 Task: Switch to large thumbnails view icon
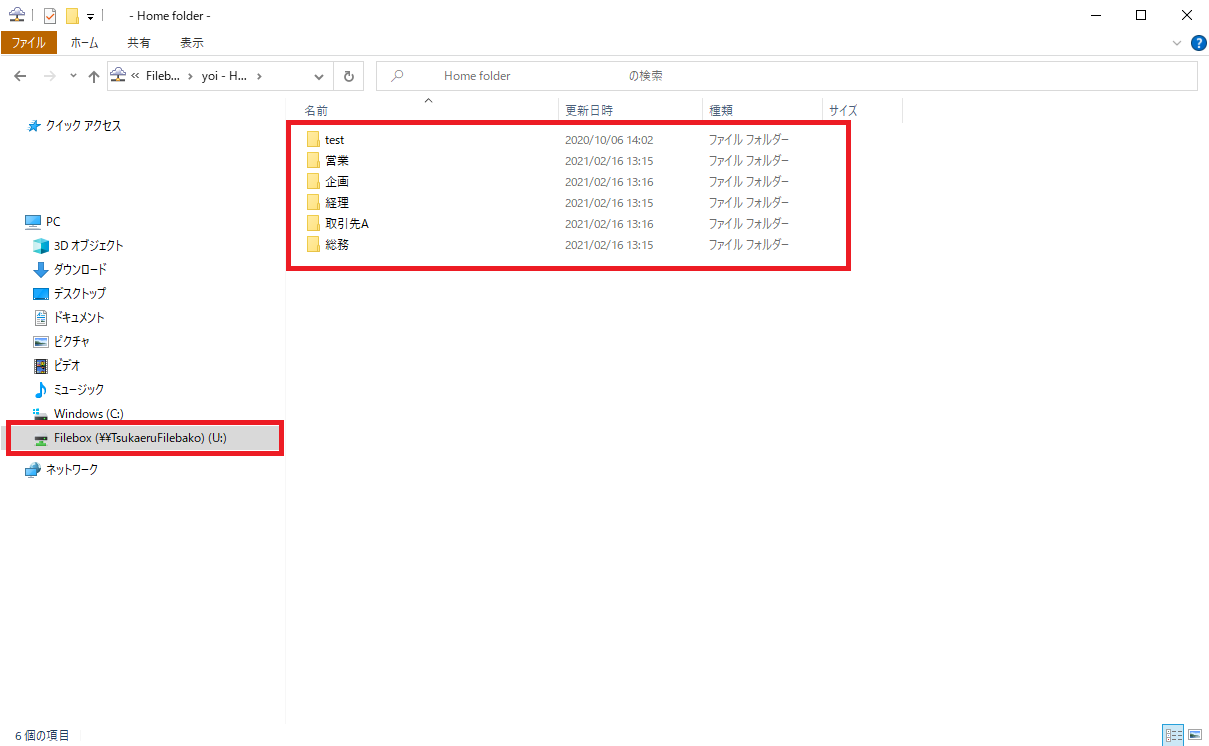tap(1194, 735)
